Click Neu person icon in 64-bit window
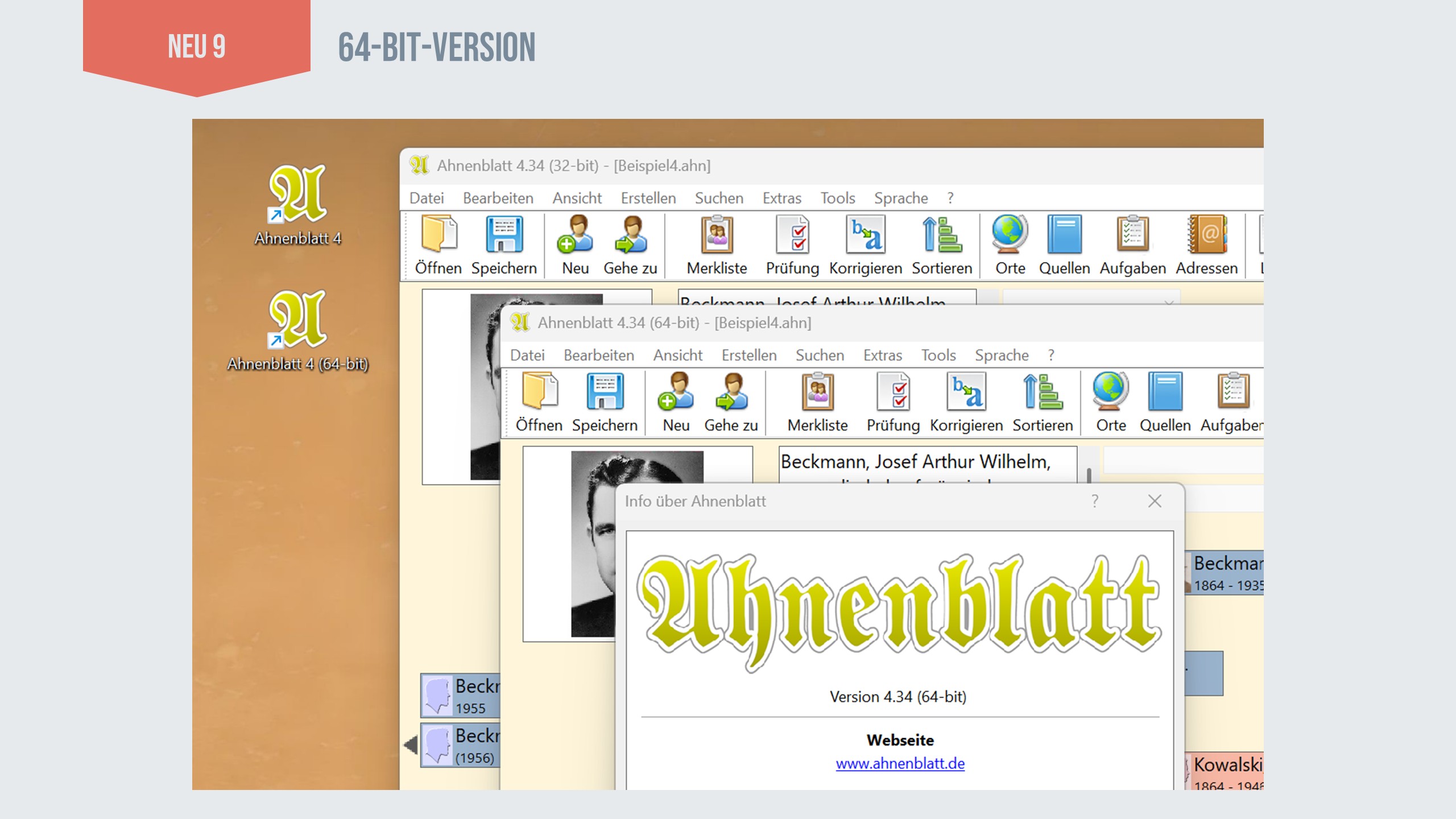1456x819 pixels. (x=676, y=392)
